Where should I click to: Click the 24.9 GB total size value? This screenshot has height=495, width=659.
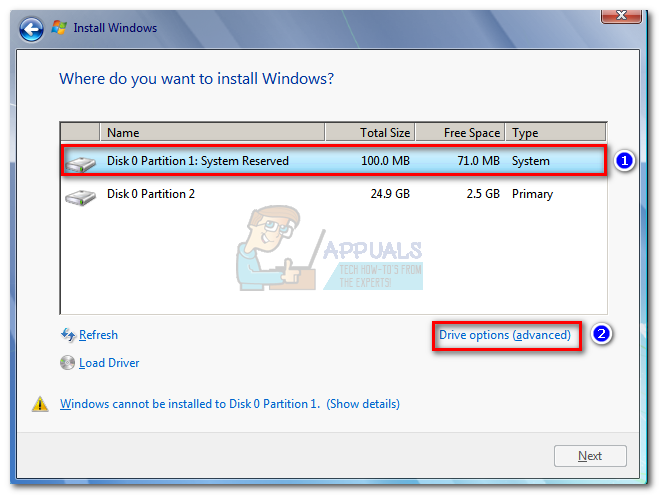[390, 194]
